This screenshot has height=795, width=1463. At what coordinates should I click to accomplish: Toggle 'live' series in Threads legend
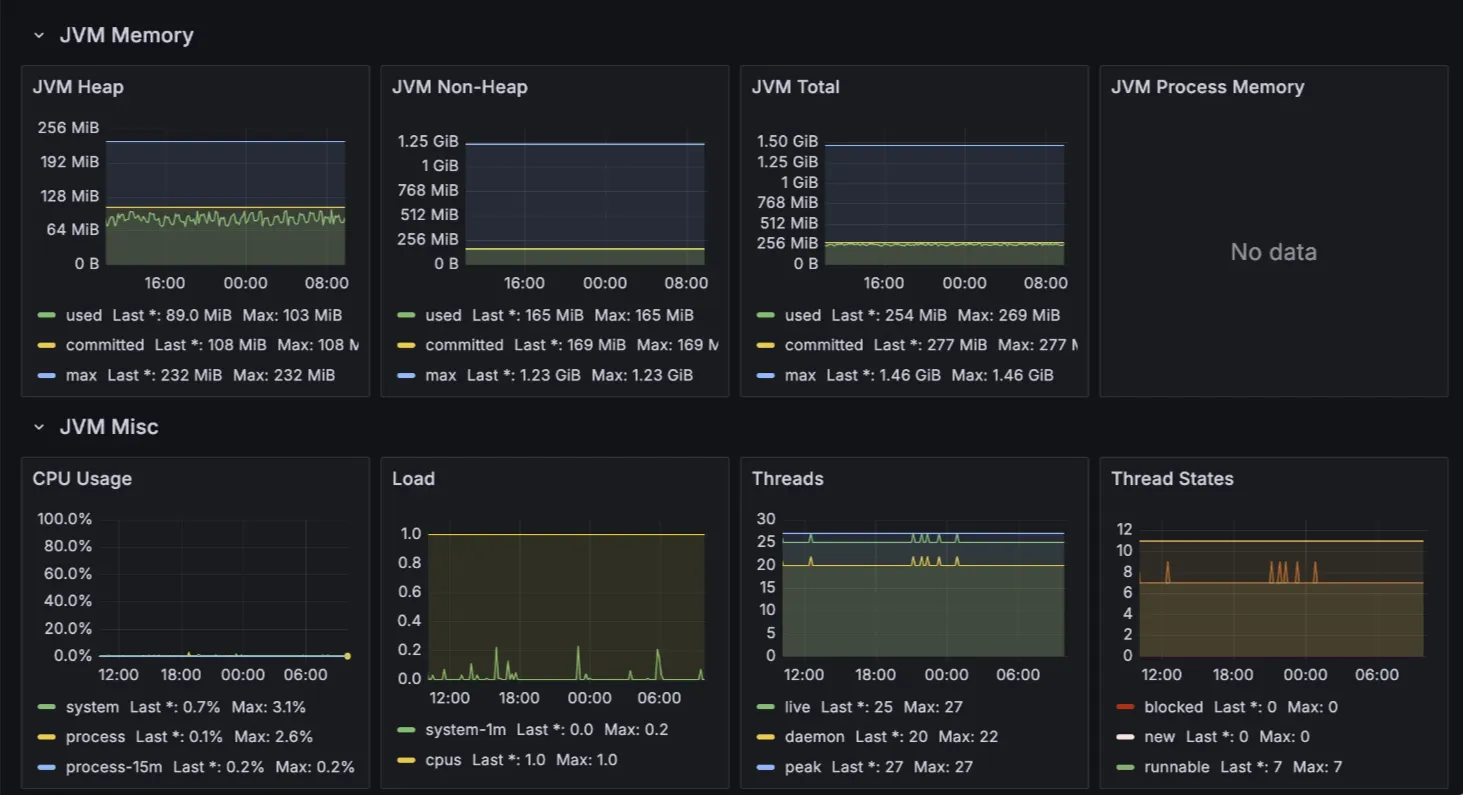(x=797, y=707)
